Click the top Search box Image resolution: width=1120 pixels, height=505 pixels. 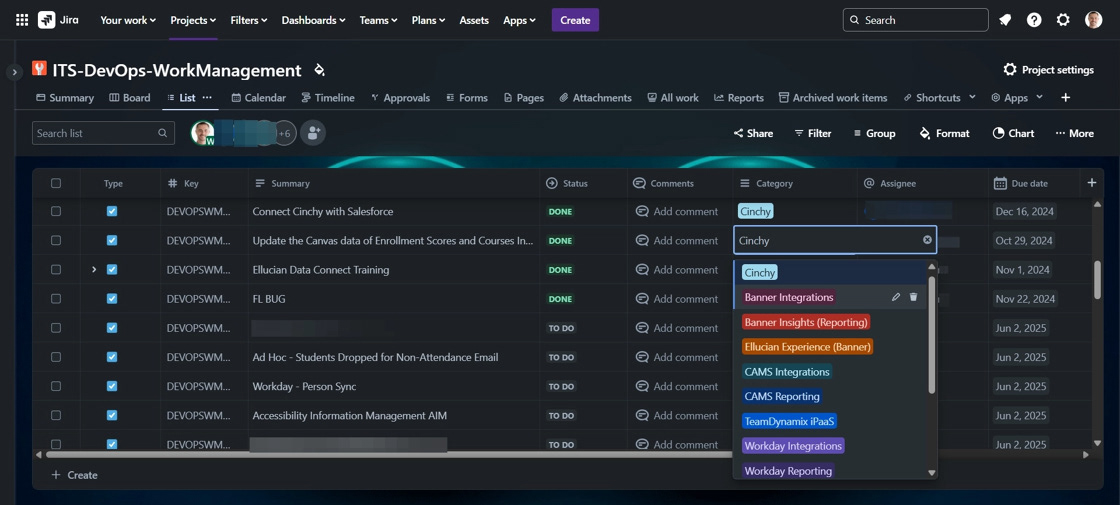click(x=916, y=20)
